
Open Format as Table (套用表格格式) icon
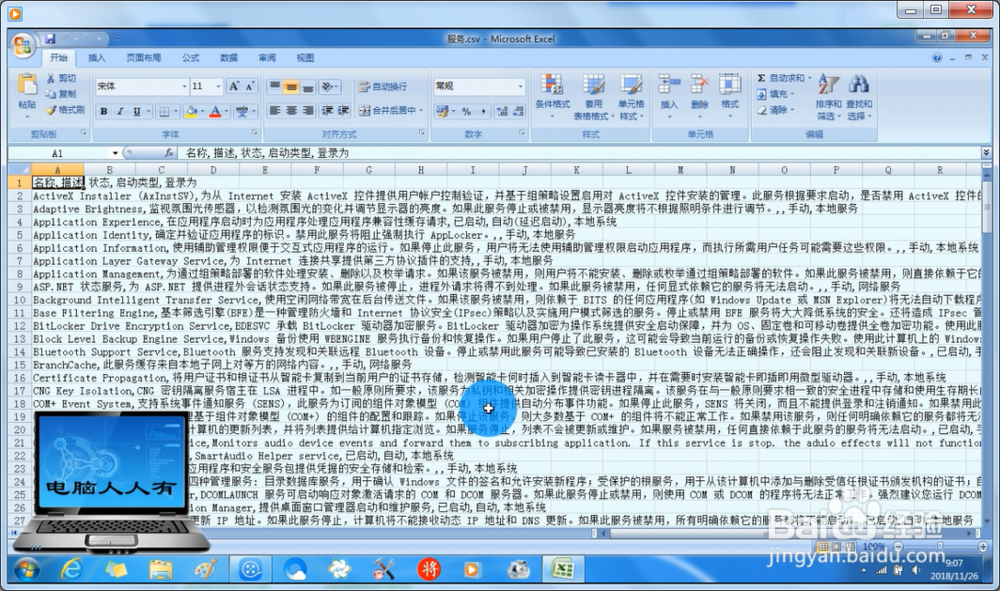[593, 84]
